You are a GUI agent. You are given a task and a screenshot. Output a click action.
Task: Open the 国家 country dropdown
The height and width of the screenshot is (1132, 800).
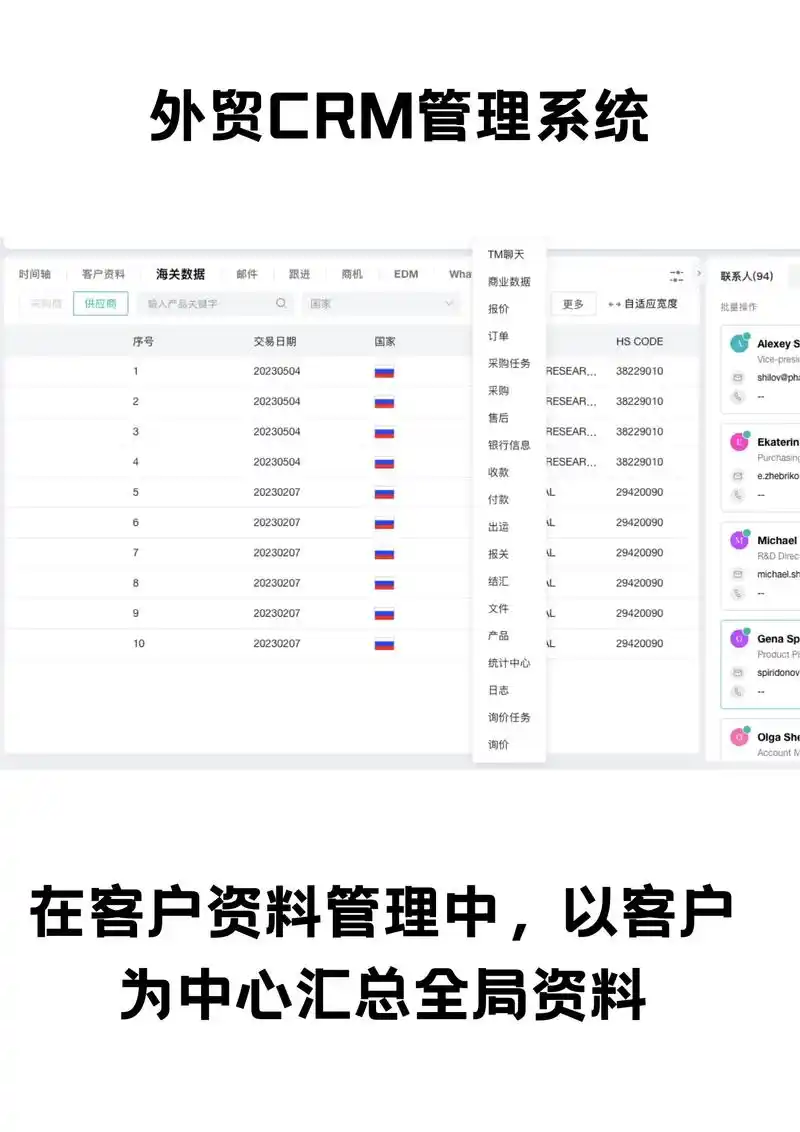380,301
